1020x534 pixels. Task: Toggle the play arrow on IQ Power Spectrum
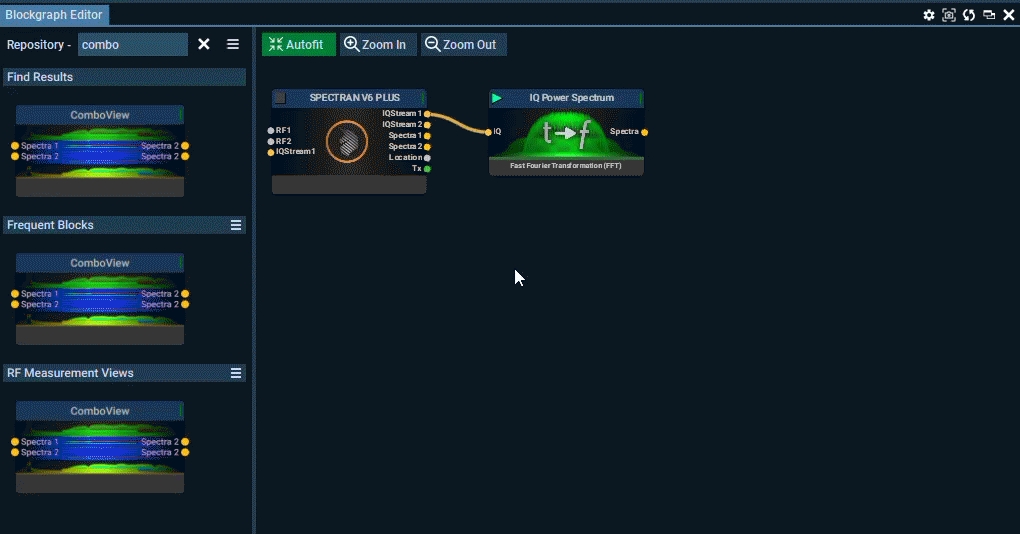[x=497, y=98]
